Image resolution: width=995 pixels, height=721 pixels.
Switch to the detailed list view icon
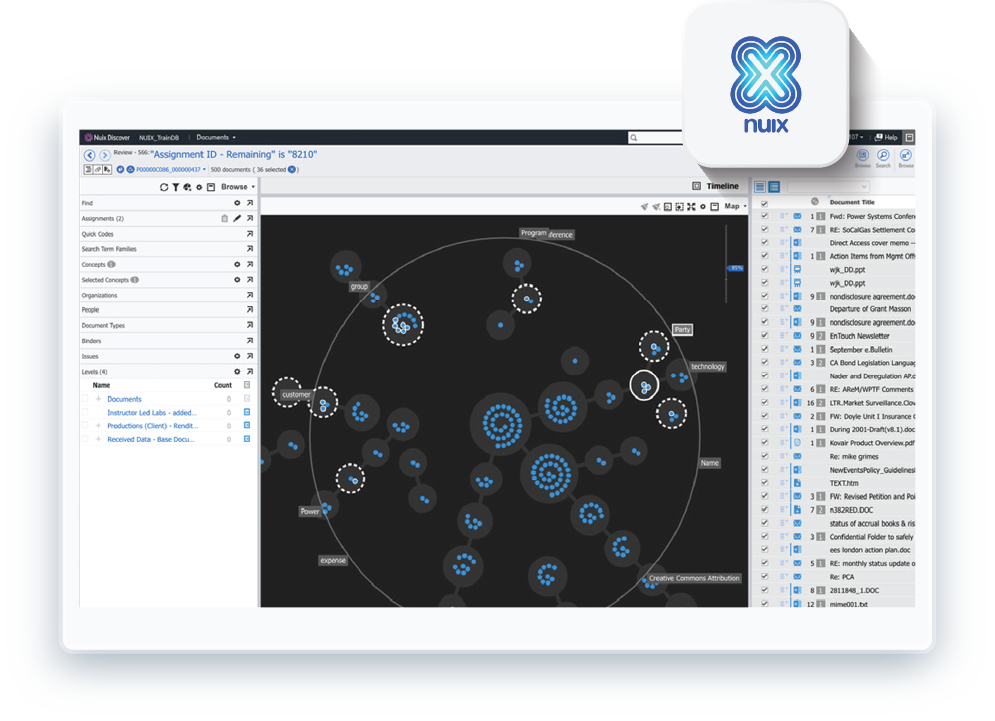pyautogui.click(x=774, y=187)
